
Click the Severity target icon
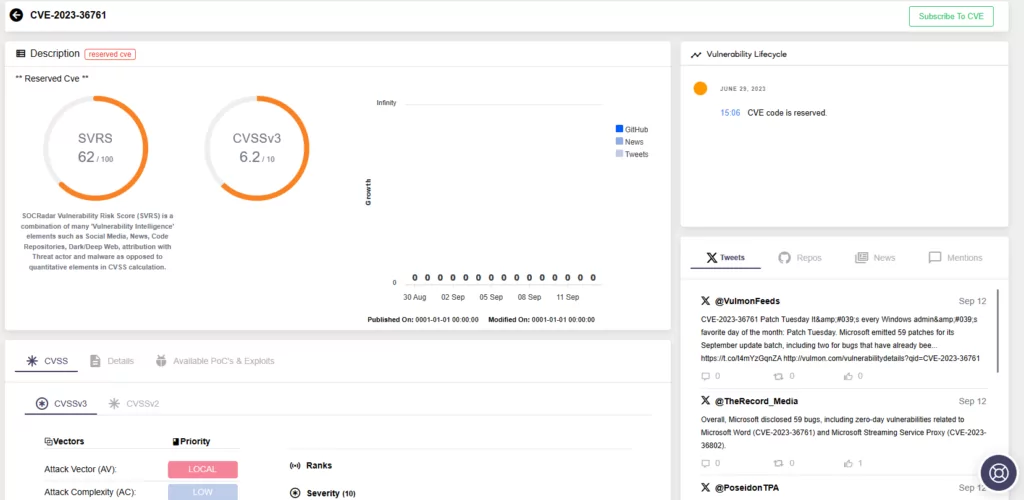[x=295, y=493]
